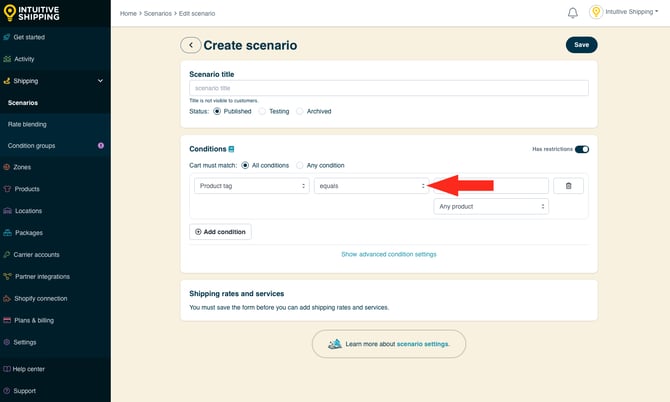Open the equals operator dropdown
Viewport: 670px width, 402px height.
click(x=371, y=185)
